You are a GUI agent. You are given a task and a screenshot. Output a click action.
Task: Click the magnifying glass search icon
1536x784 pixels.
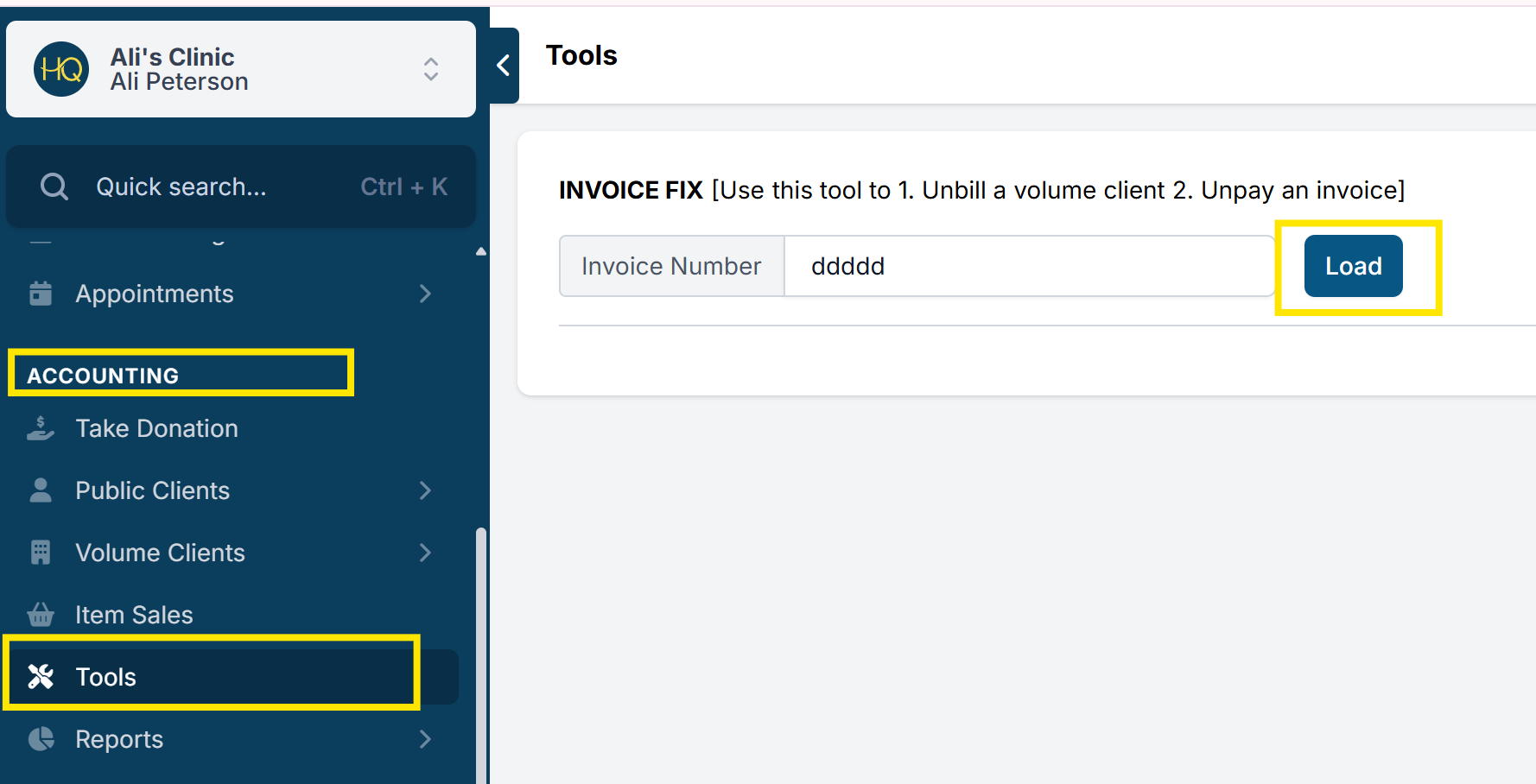54,187
